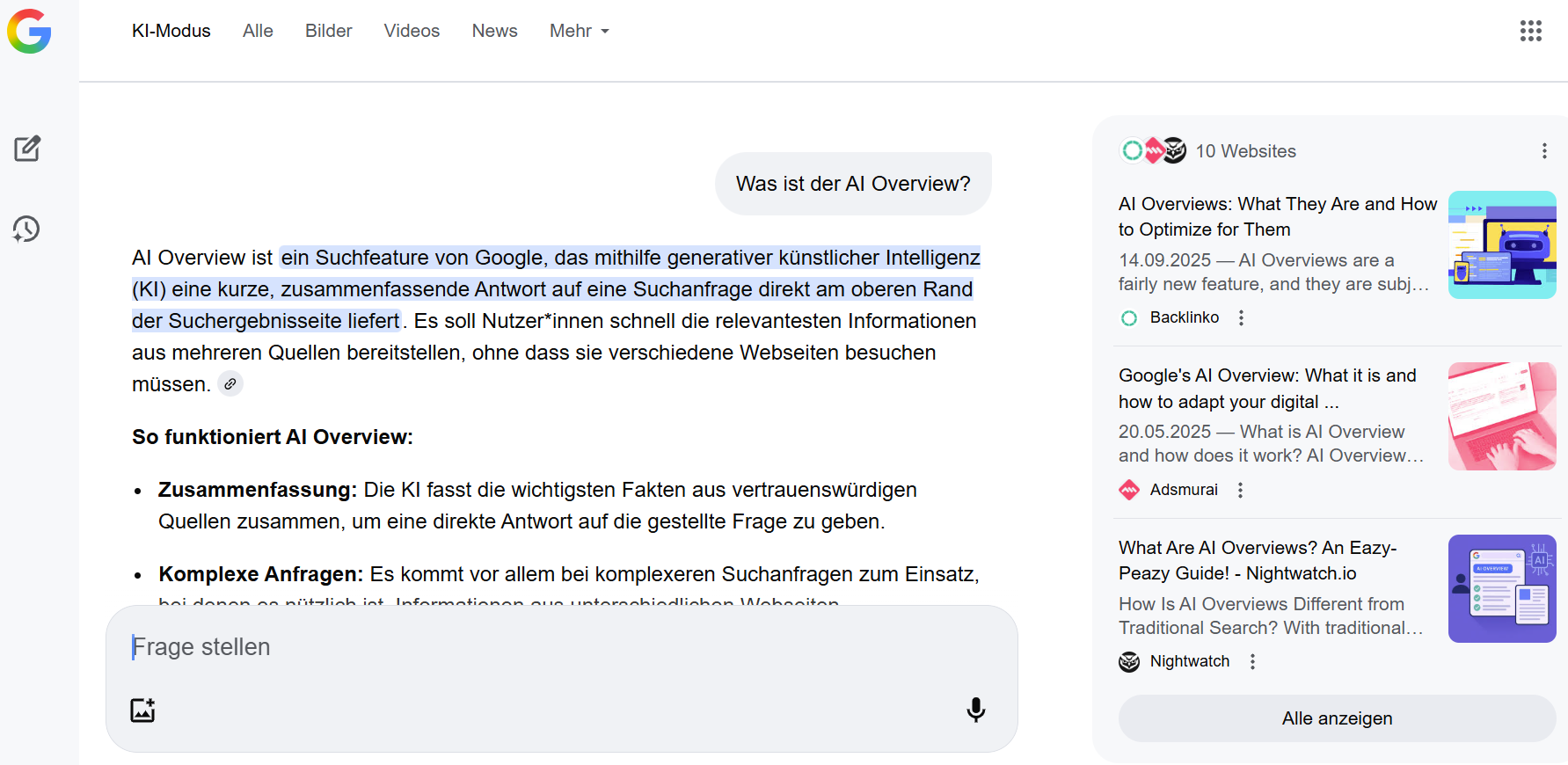Click the '10 Websites' label
The width and height of the screenshot is (1568, 765).
click(x=1245, y=151)
